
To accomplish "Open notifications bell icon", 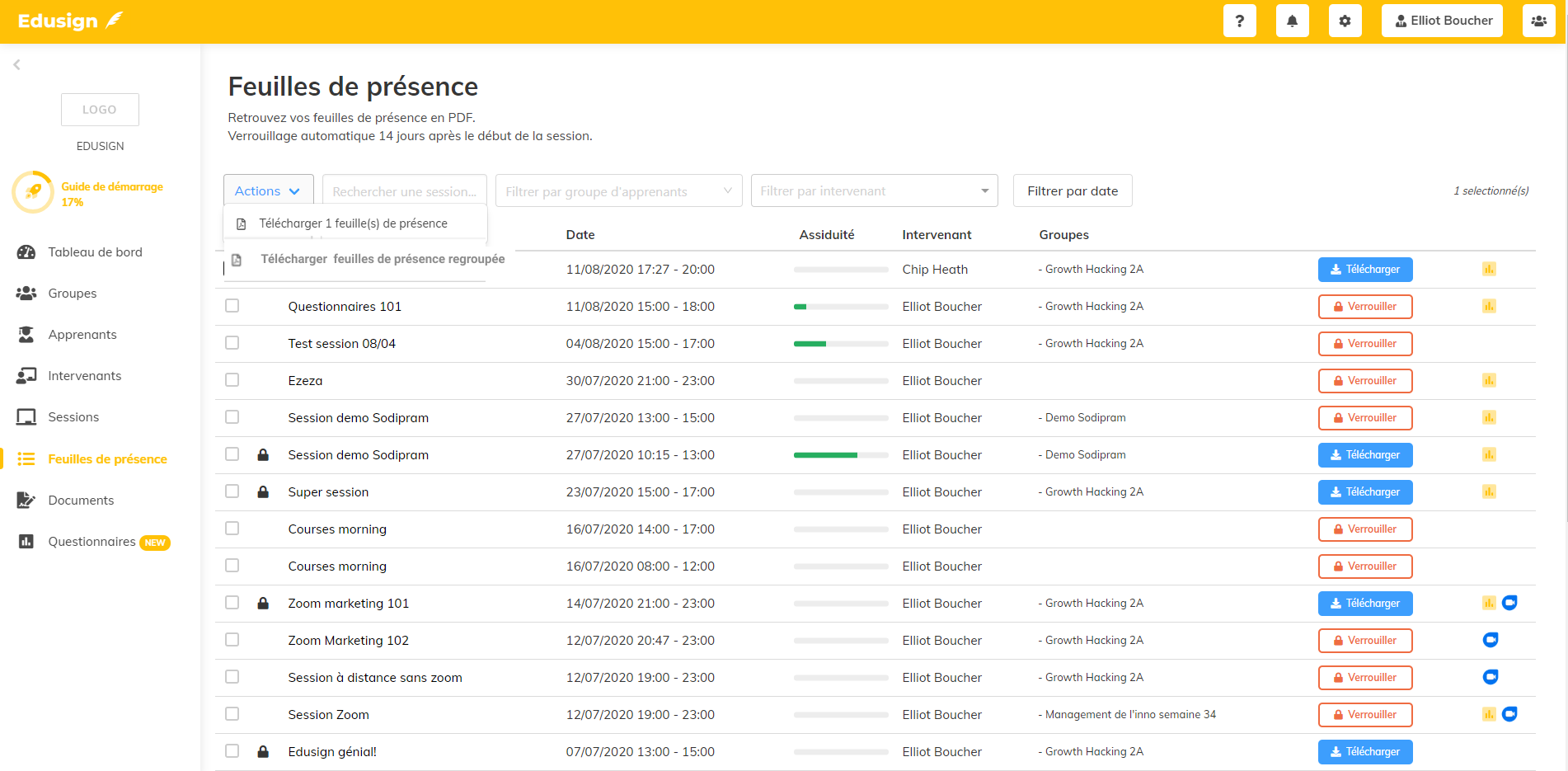I will pos(1292,21).
